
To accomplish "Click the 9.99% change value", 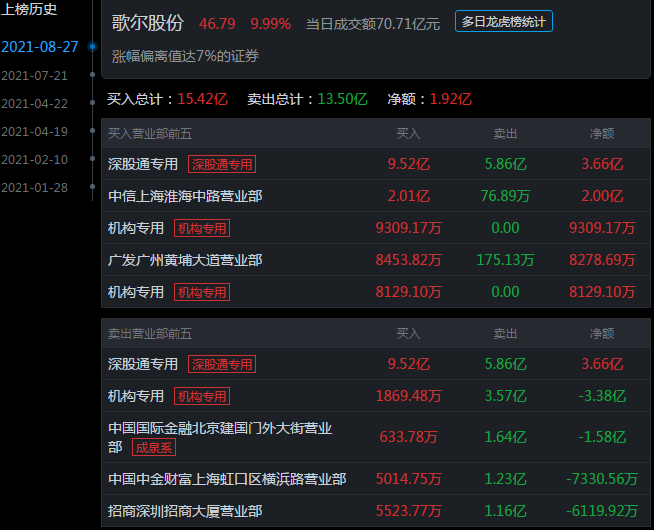I will click(270, 24).
